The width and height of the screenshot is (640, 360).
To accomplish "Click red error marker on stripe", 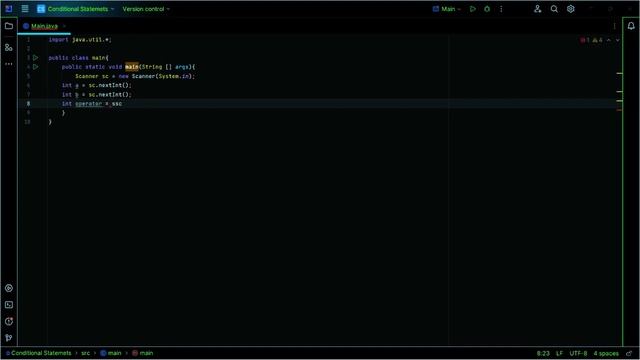I will pos(619,110).
